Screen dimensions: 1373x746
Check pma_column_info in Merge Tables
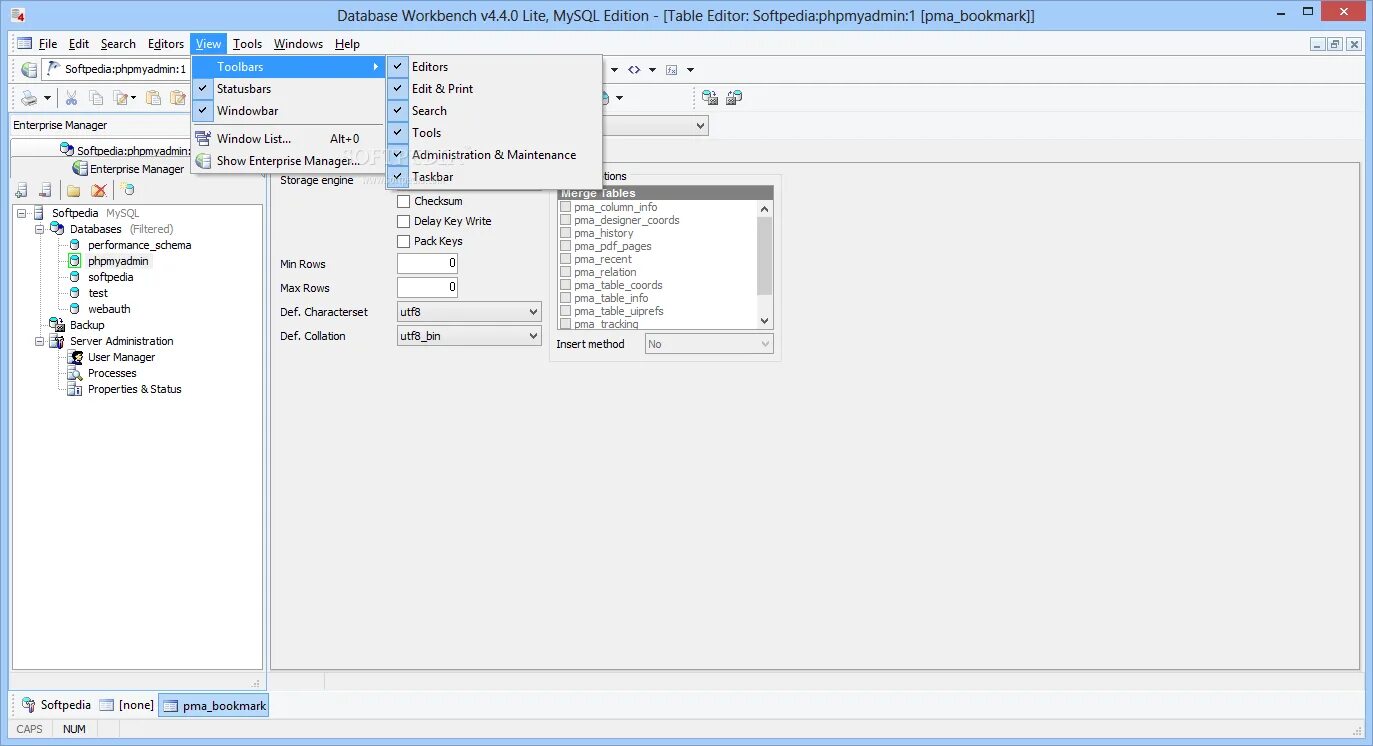[x=566, y=207]
